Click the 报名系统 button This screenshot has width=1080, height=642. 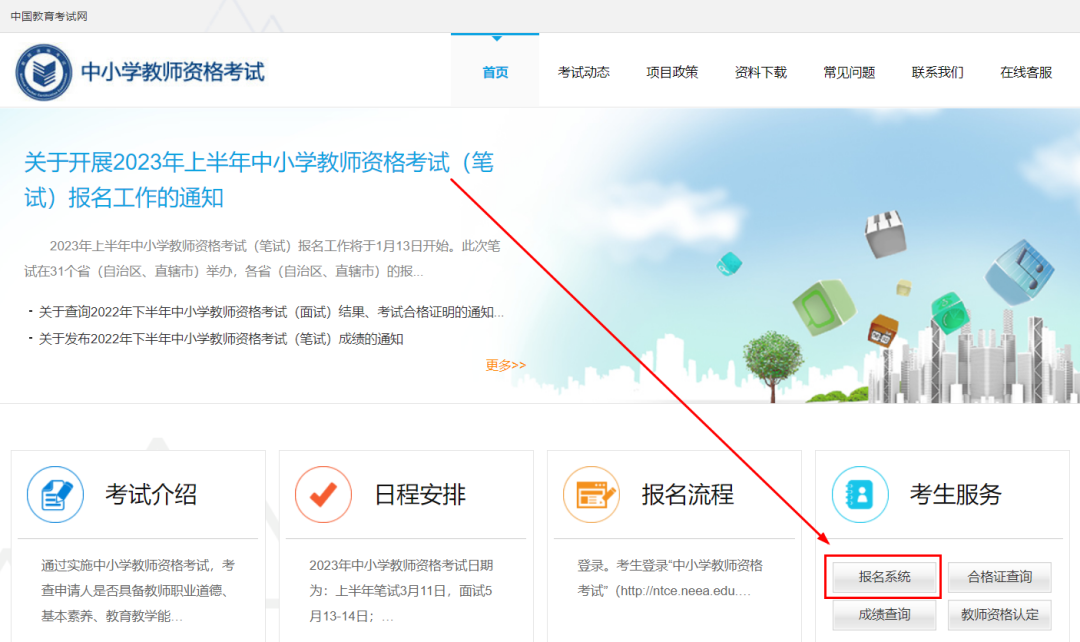point(884,577)
